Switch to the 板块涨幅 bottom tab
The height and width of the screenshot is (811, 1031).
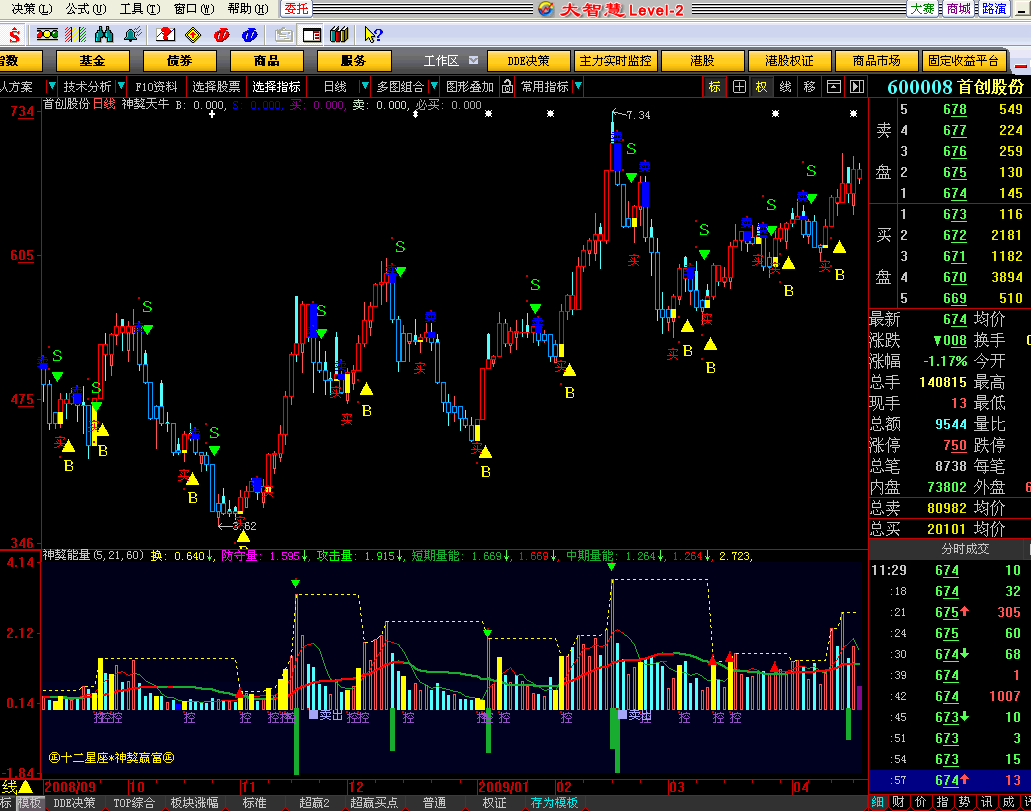coord(195,803)
